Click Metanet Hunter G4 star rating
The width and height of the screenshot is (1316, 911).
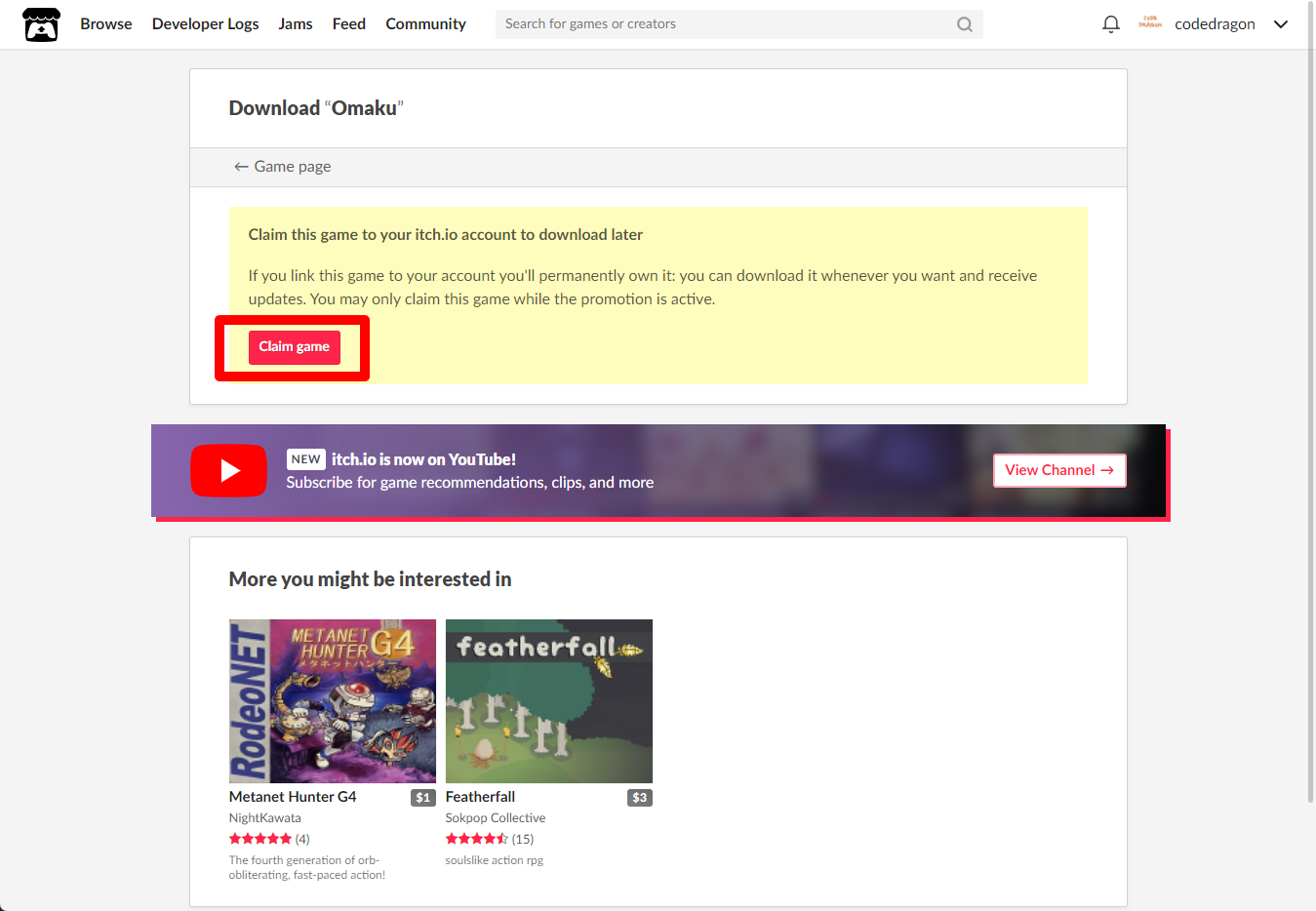260,839
